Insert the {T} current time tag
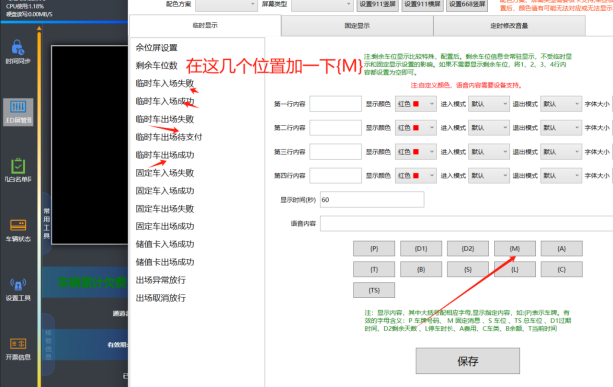This screenshot has height=387, width=613. point(374,269)
